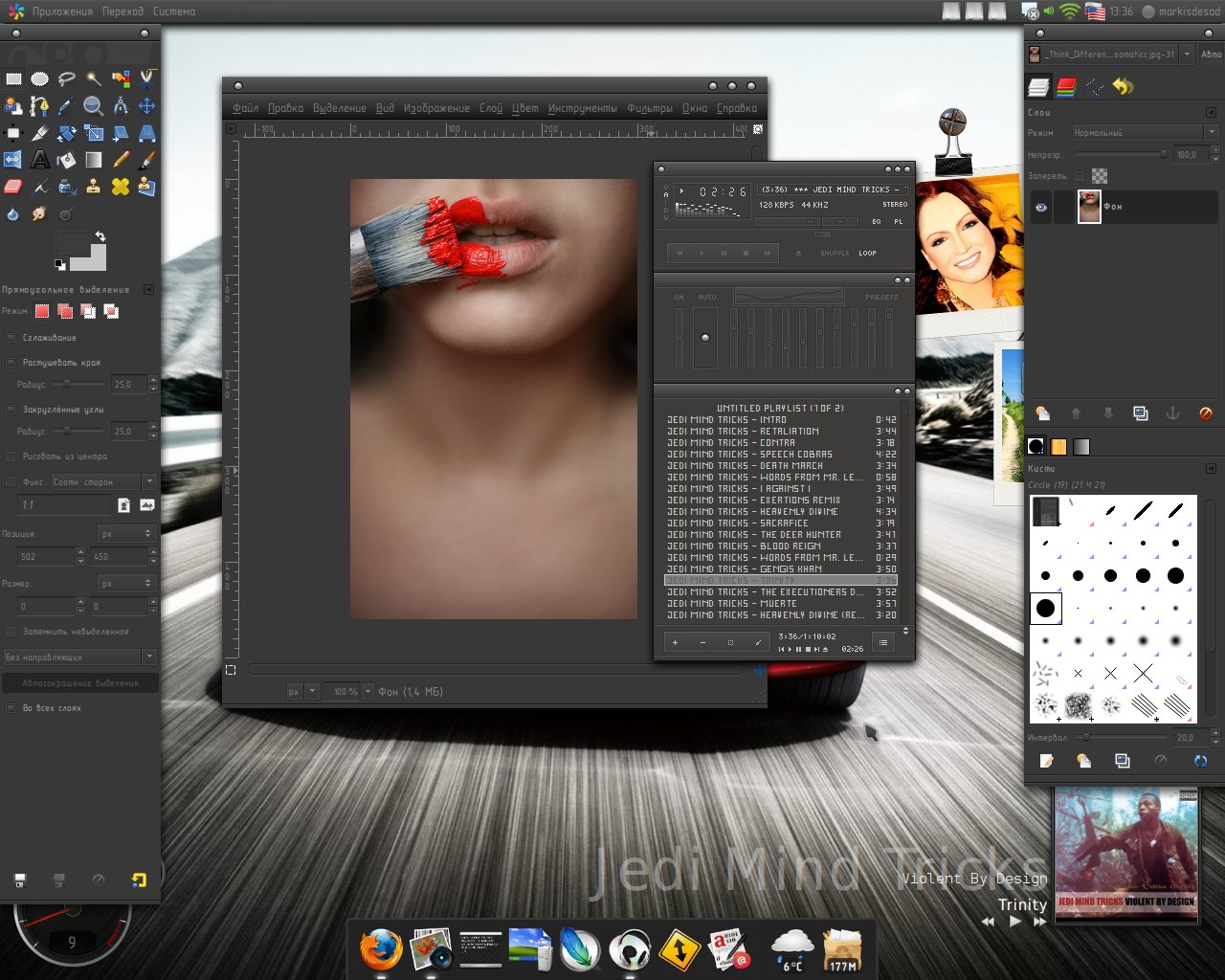Viewport: 1225px width, 980px height.
Task: Select the Move tool
Action: (147, 106)
